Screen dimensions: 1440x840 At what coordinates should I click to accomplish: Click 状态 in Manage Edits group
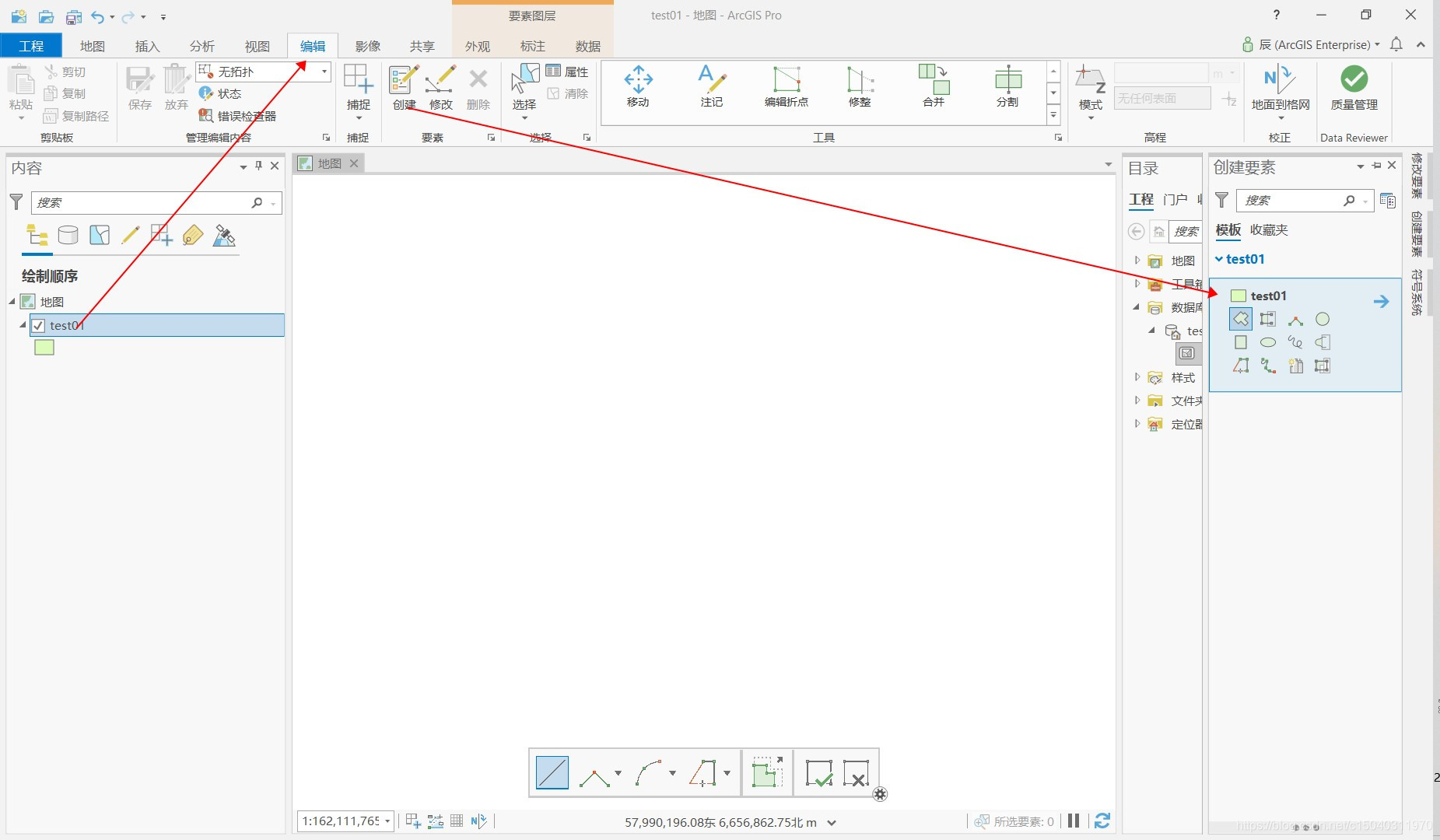(220, 93)
